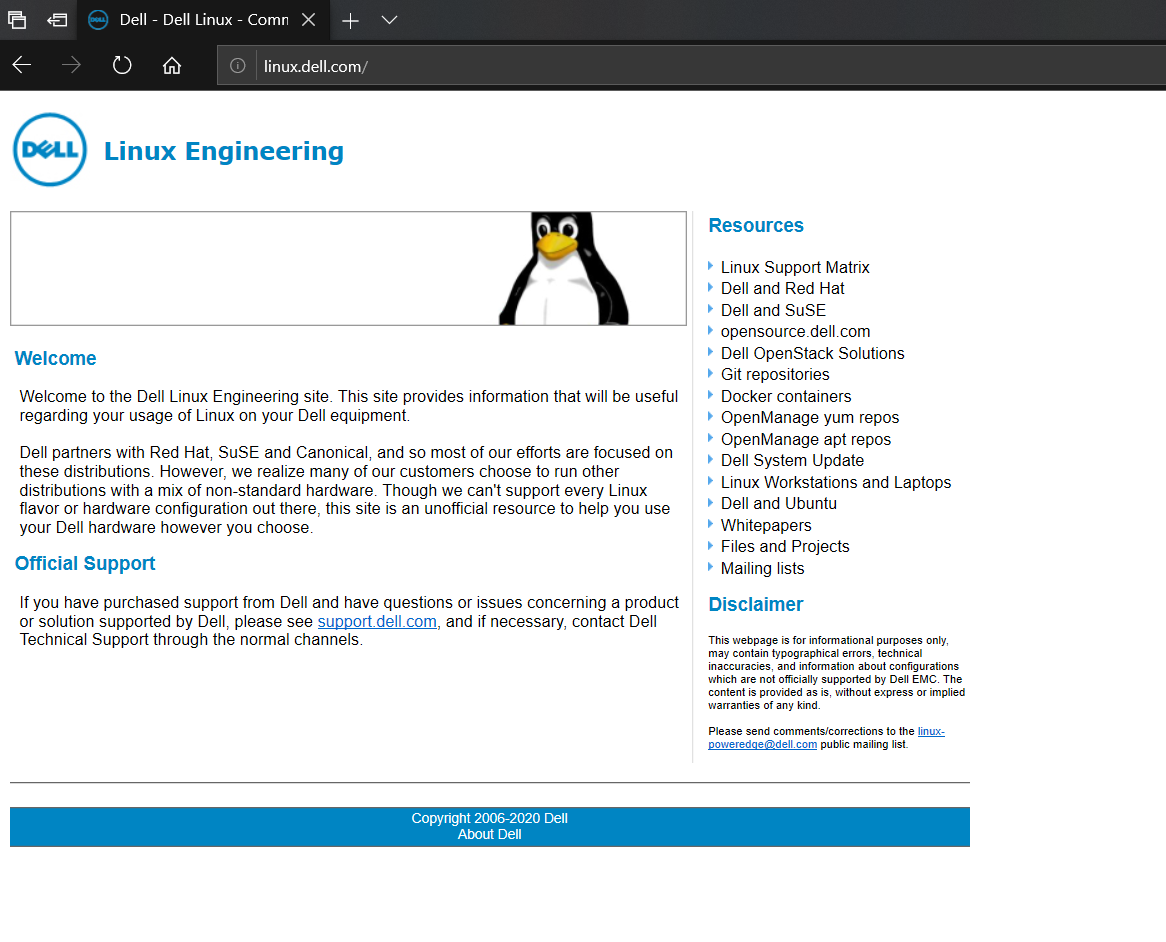This screenshot has width=1166, height=942.
Task: Open Dell and Red Hat link
Action: point(782,288)
